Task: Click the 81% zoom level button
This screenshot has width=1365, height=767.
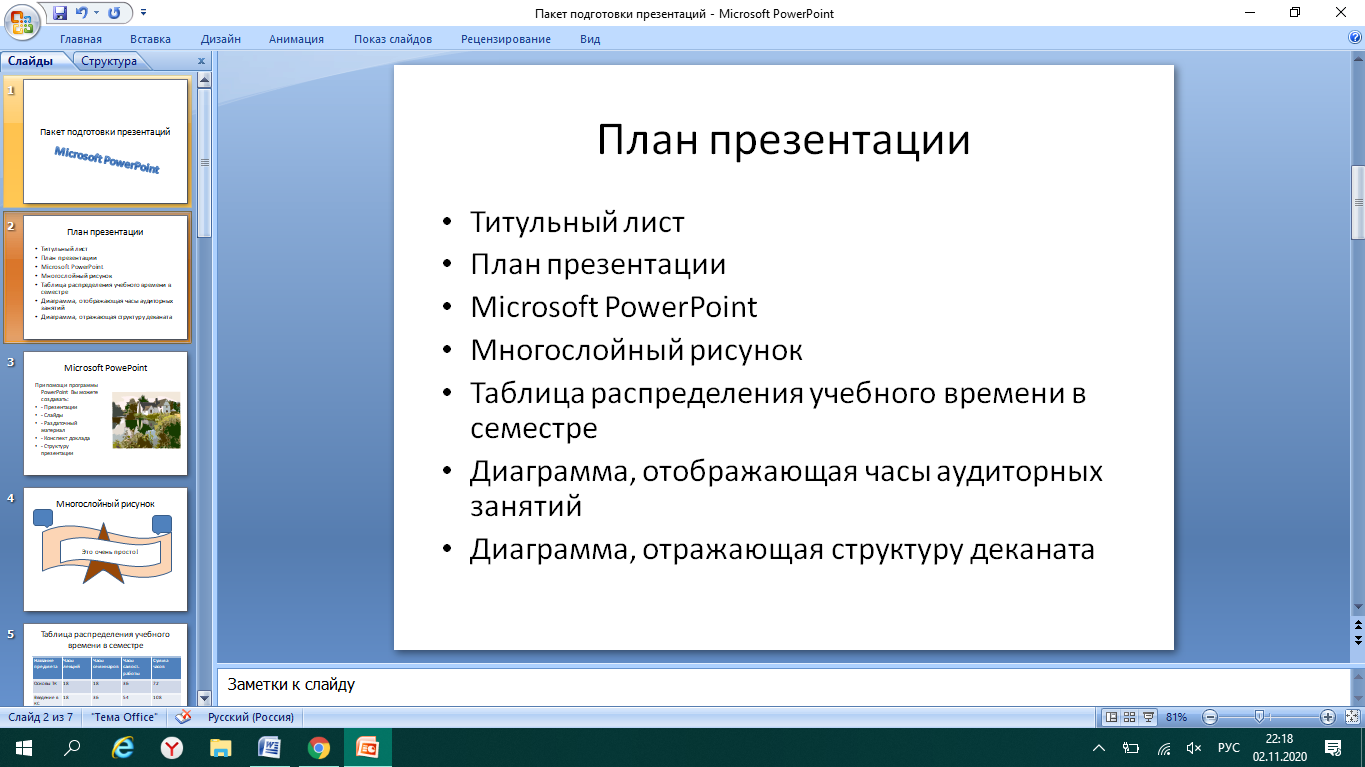Action: tap(1176, 717)
